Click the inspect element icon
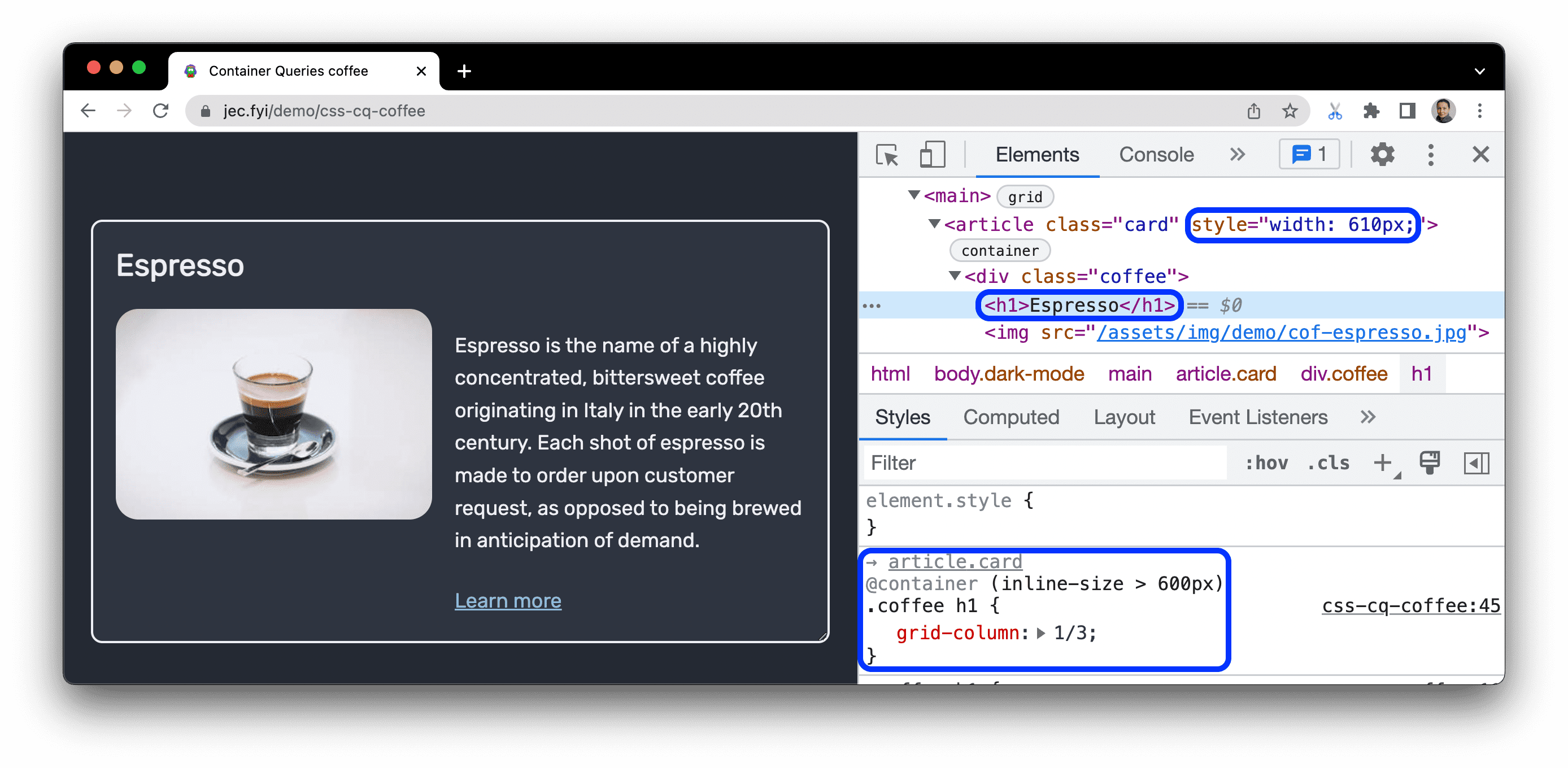1568x768 pixels. [888, 156]
